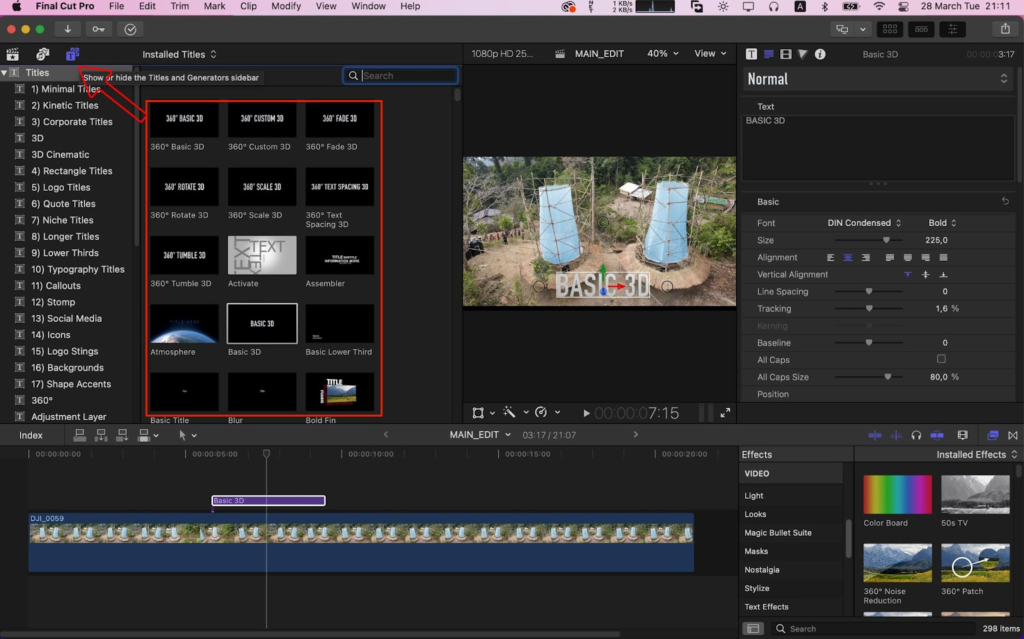Open the timeline Index button
The height and width of the screenshot is (639, 1024).
pos(31,435)
